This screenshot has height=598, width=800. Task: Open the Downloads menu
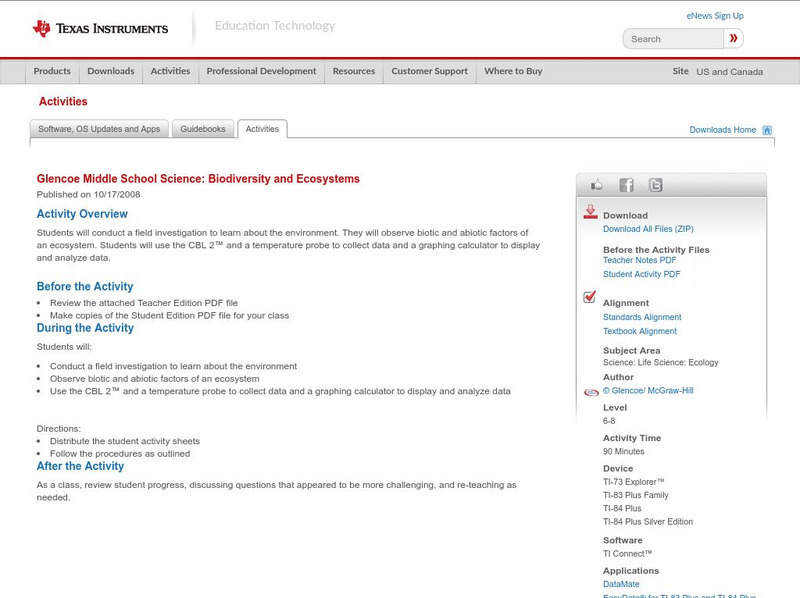[111, 71]
